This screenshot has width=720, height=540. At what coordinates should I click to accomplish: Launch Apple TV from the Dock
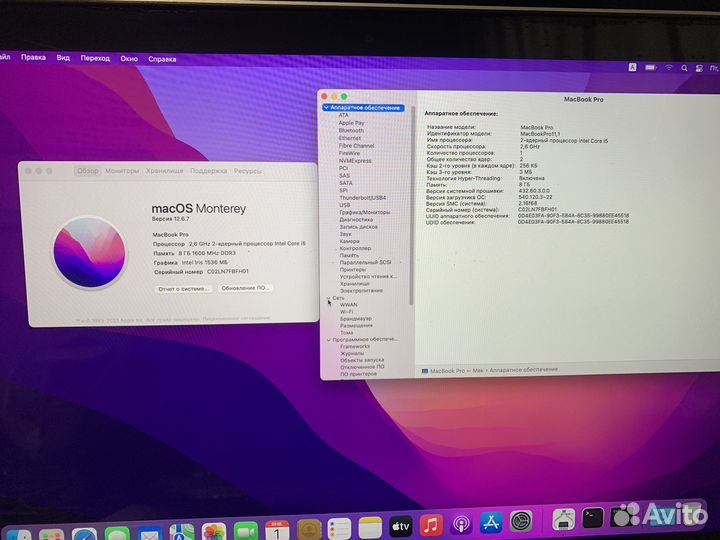tap(400, 526)
